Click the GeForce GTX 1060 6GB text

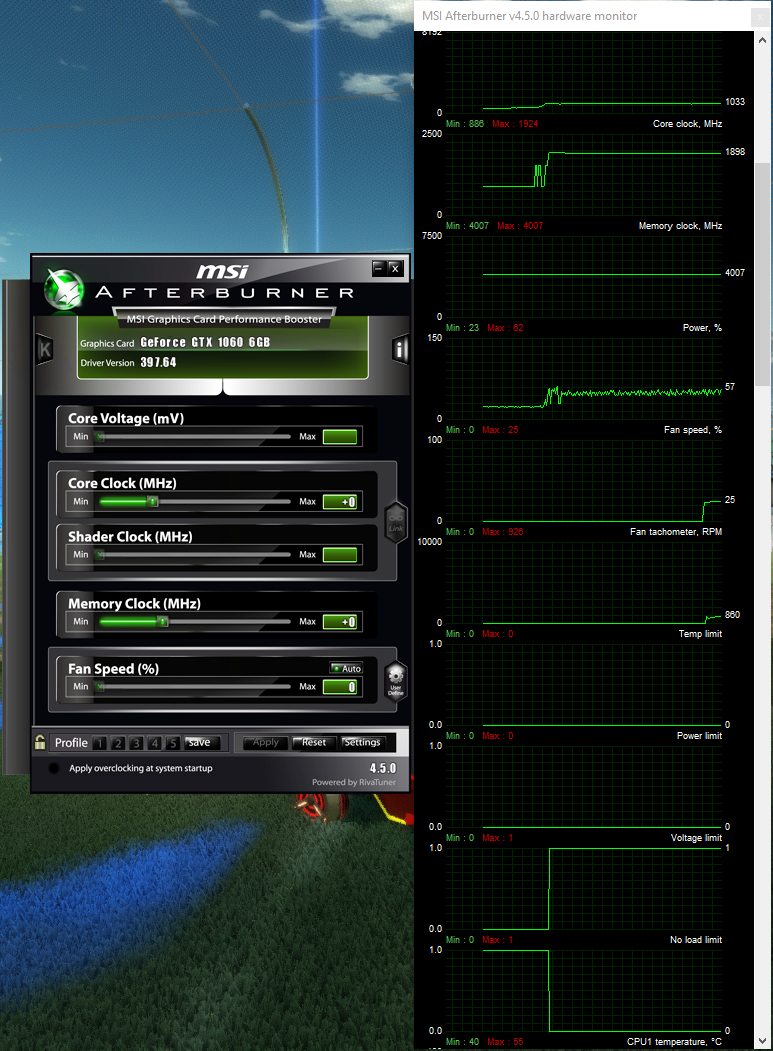pyautogui.click(x=205, y=343)
